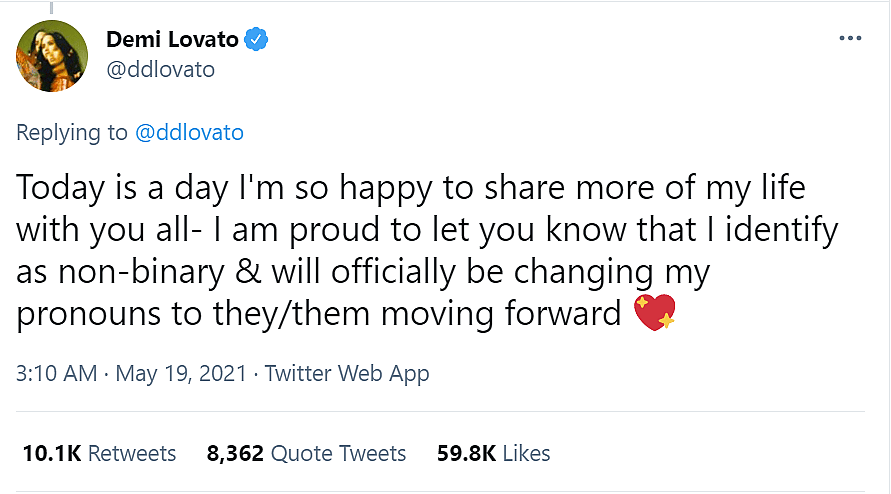Click @ddlovato in the Replying to line
This screenshot has height=494, width=891.
(189, 133)
